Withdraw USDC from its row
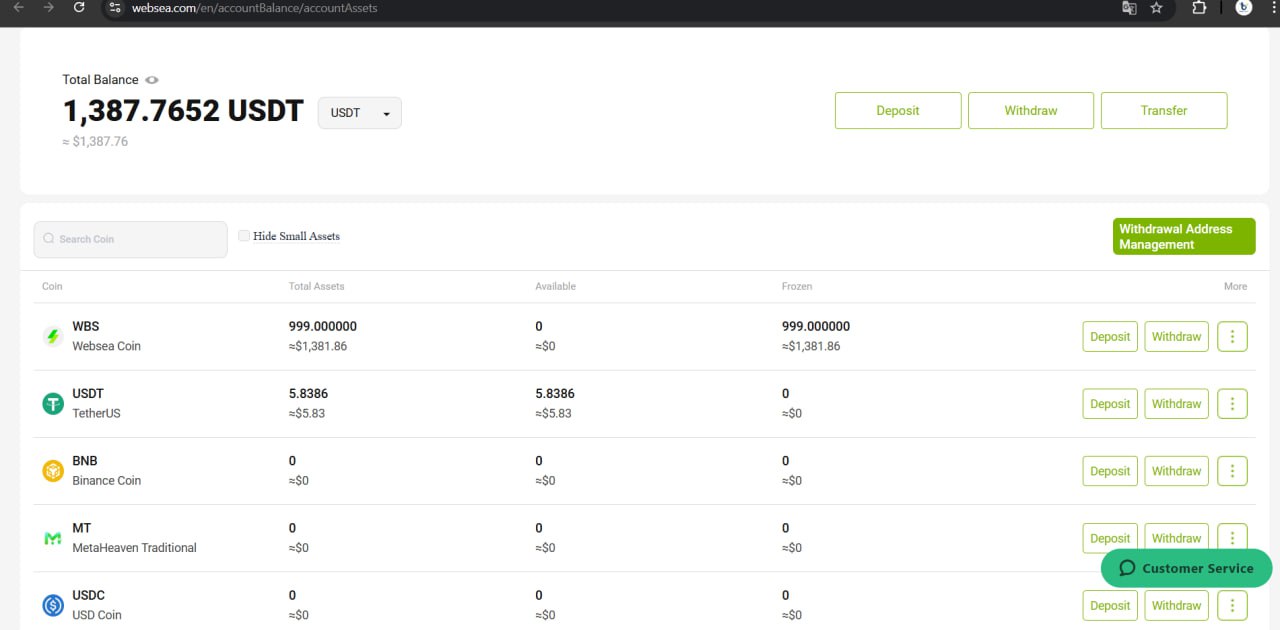The image size is (1280, 630). [1176, 605]
